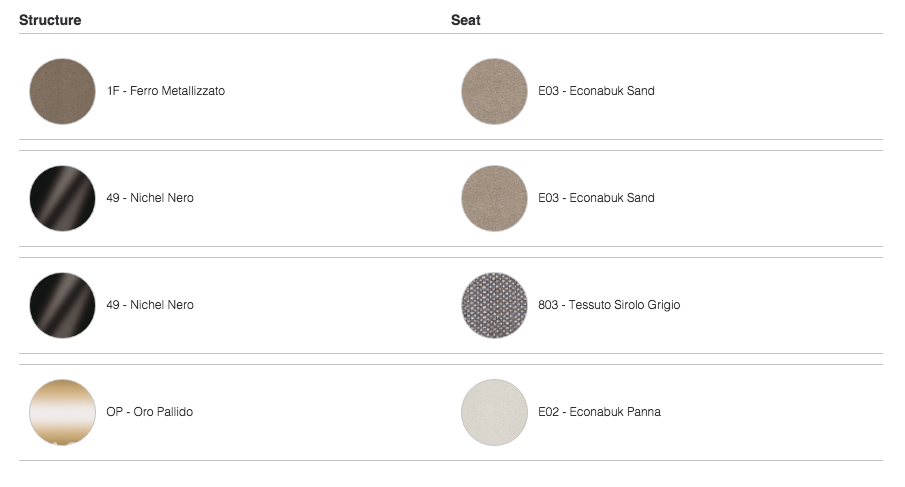Click the 'OP - Oro Pallido' label

click(149, 411)
